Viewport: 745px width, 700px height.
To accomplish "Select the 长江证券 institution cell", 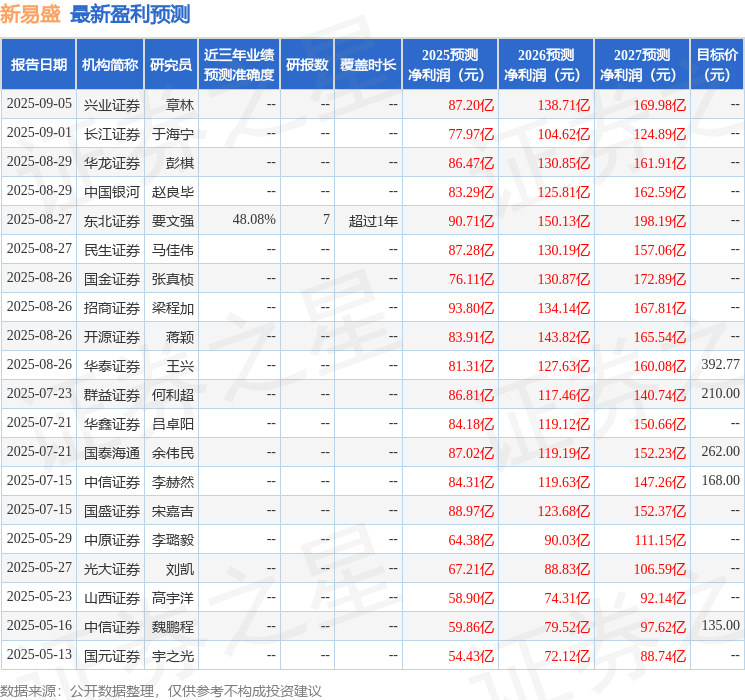I will pos(112,134).
